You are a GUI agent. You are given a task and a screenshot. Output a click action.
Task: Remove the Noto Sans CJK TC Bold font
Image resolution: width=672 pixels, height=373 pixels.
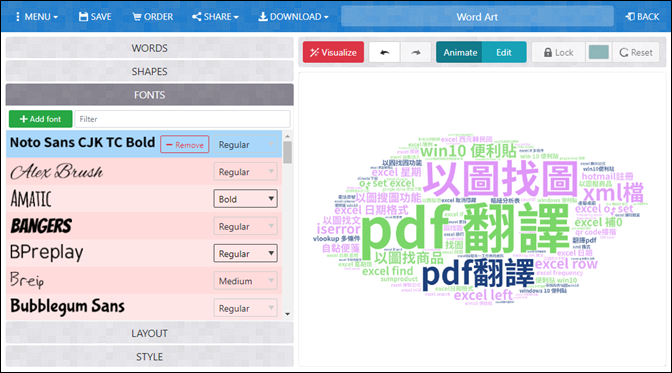[x=185, y=144]
